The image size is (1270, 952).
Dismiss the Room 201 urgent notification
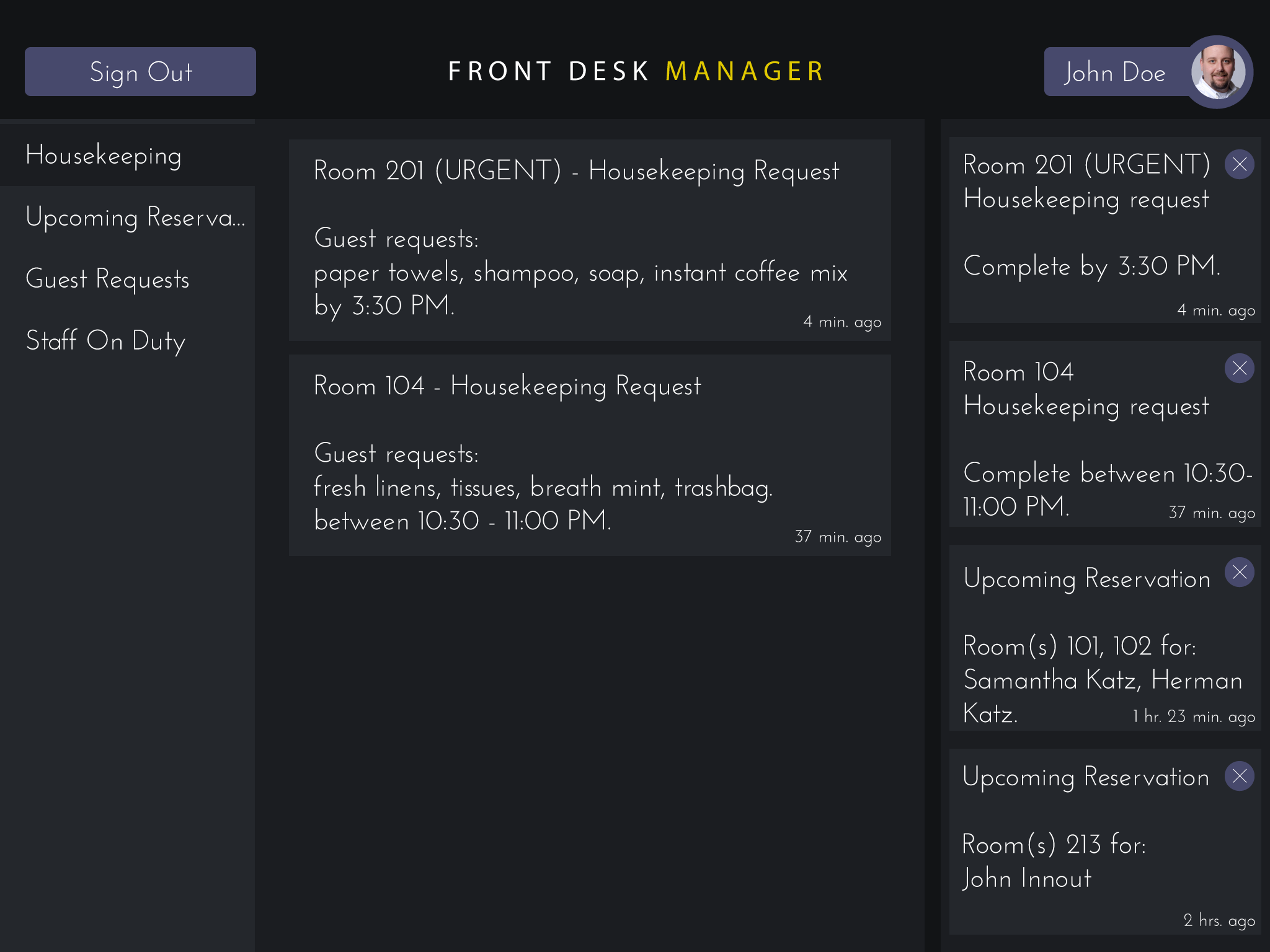click(1239, 164)
